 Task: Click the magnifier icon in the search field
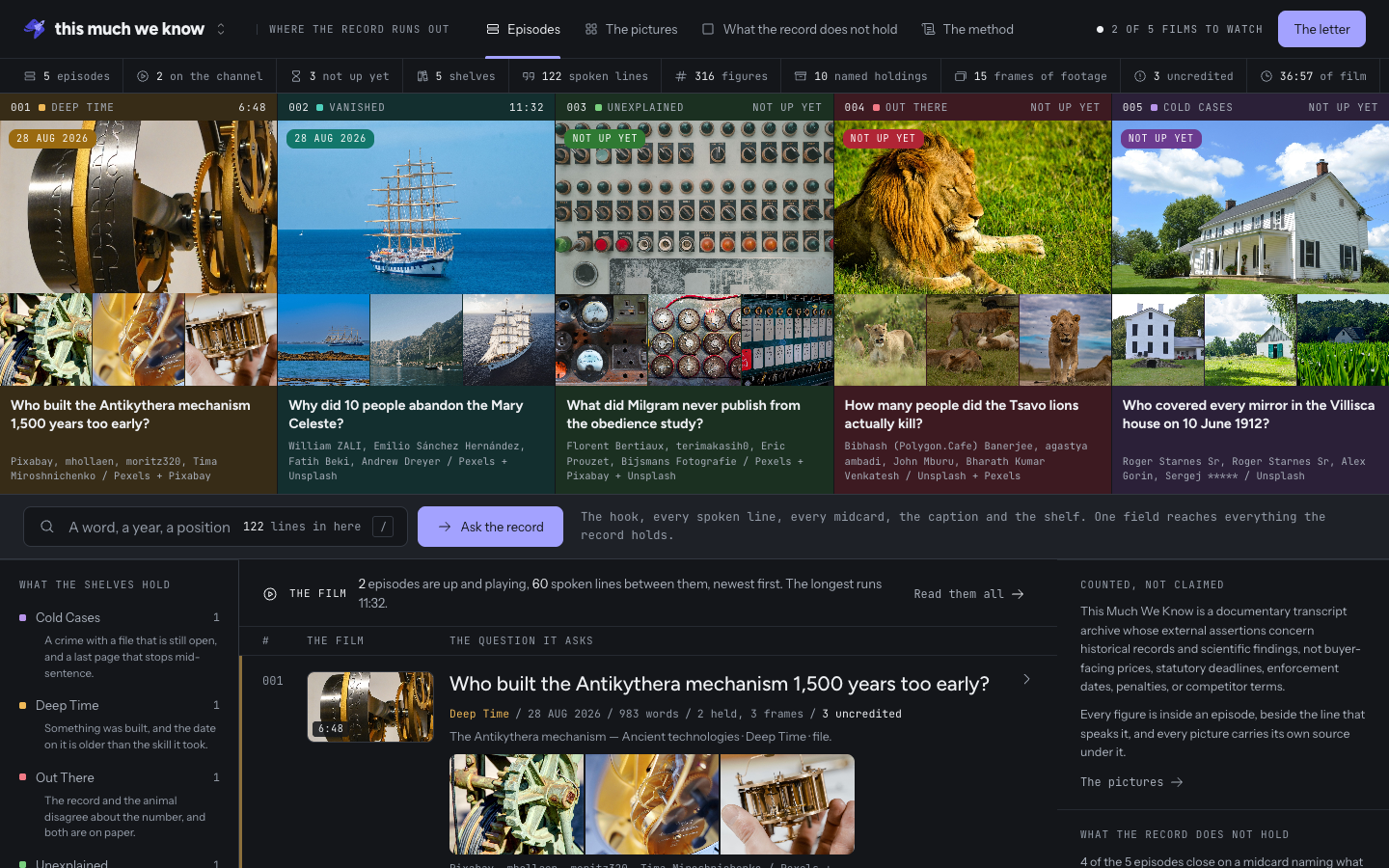click(47, 527)
